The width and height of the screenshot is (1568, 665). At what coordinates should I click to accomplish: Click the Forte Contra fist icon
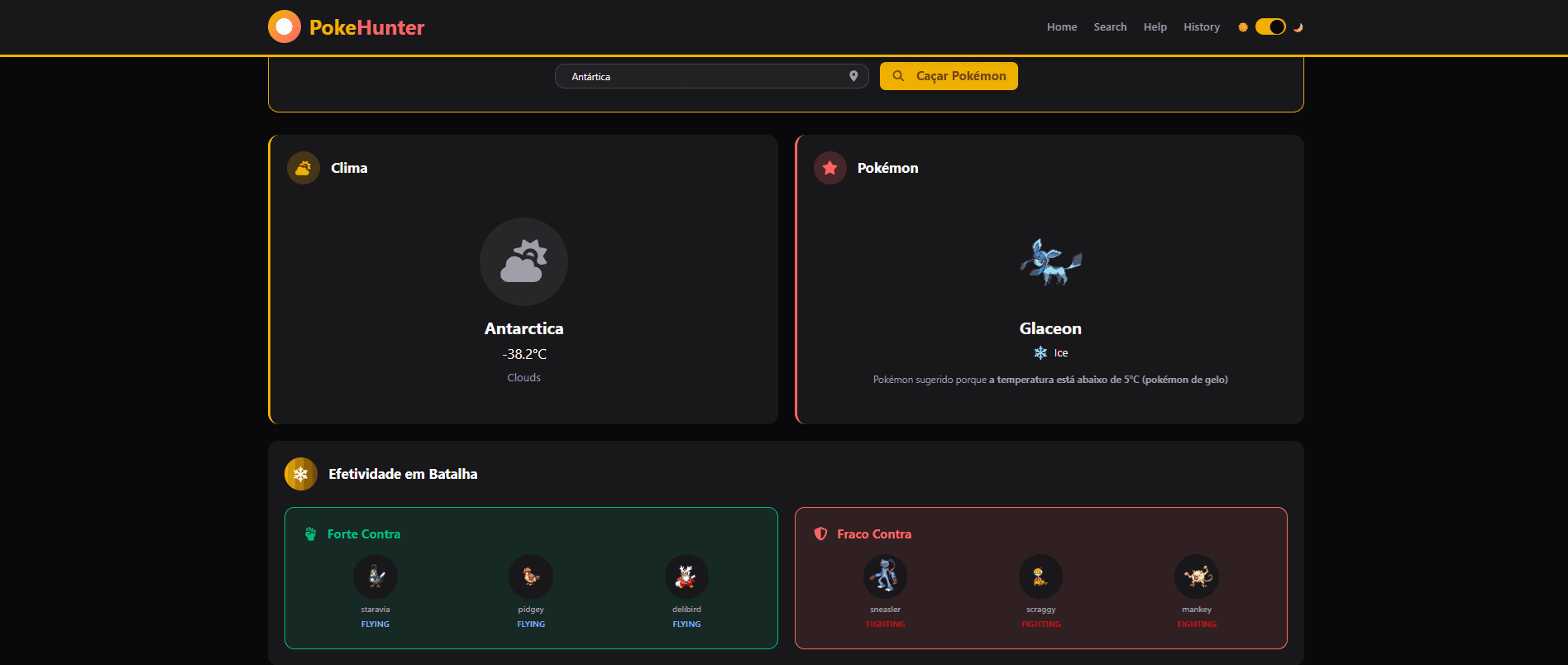[311, 534]
